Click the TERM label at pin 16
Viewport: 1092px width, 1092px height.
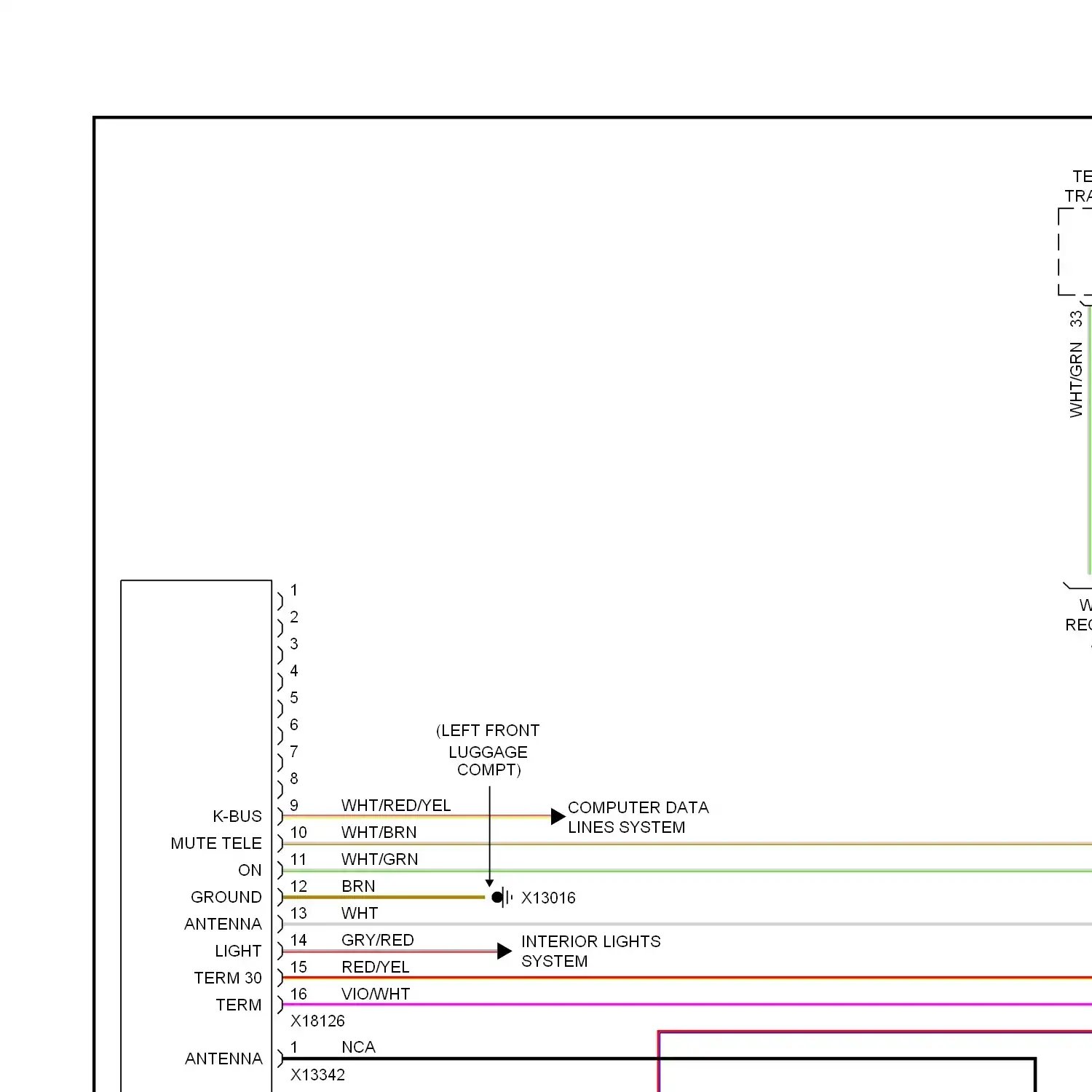239,1005
